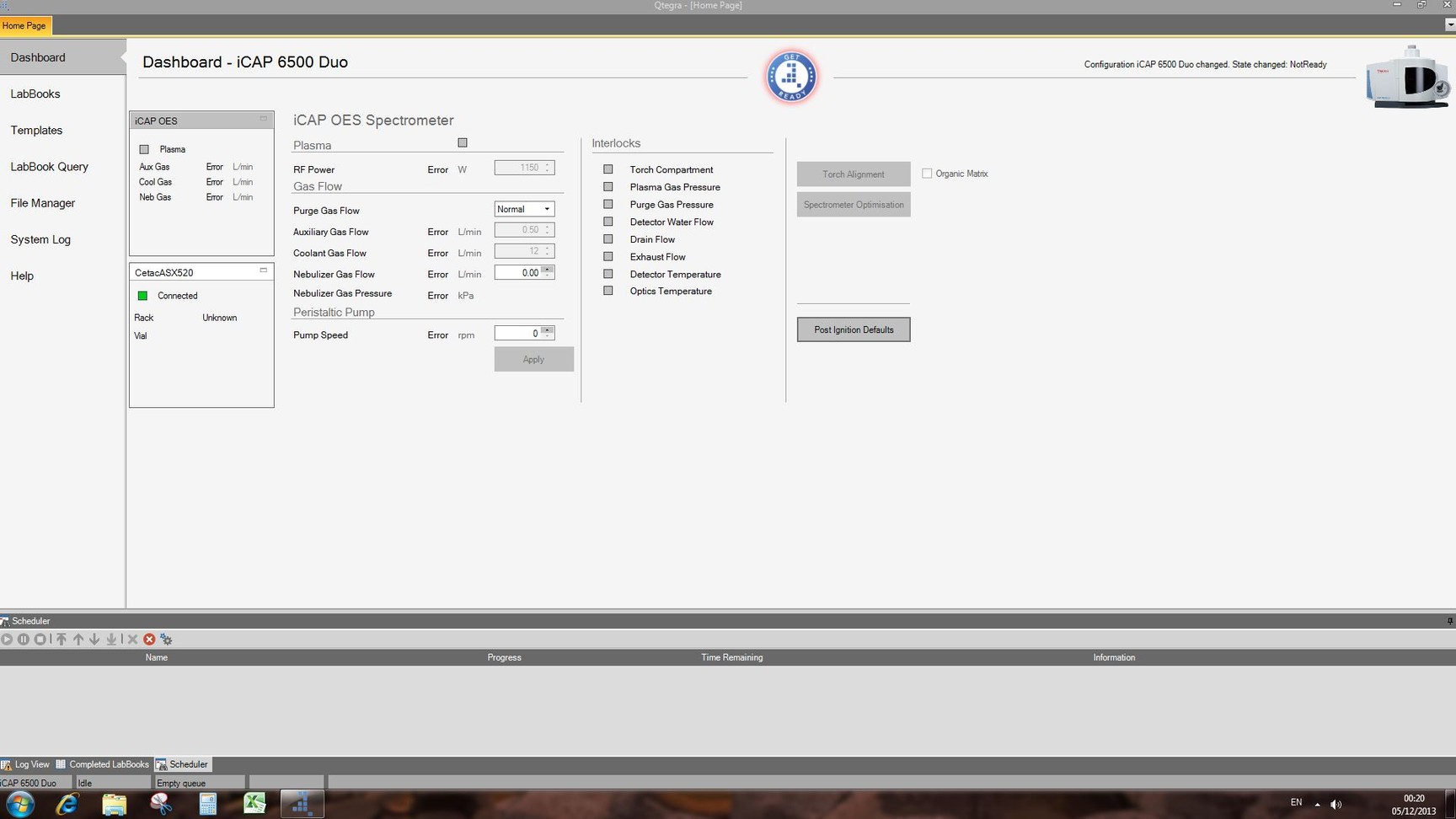Collapse the iCAP OES panel
The height and width of the screenshot is (819, 1456).
coord(263,119)
